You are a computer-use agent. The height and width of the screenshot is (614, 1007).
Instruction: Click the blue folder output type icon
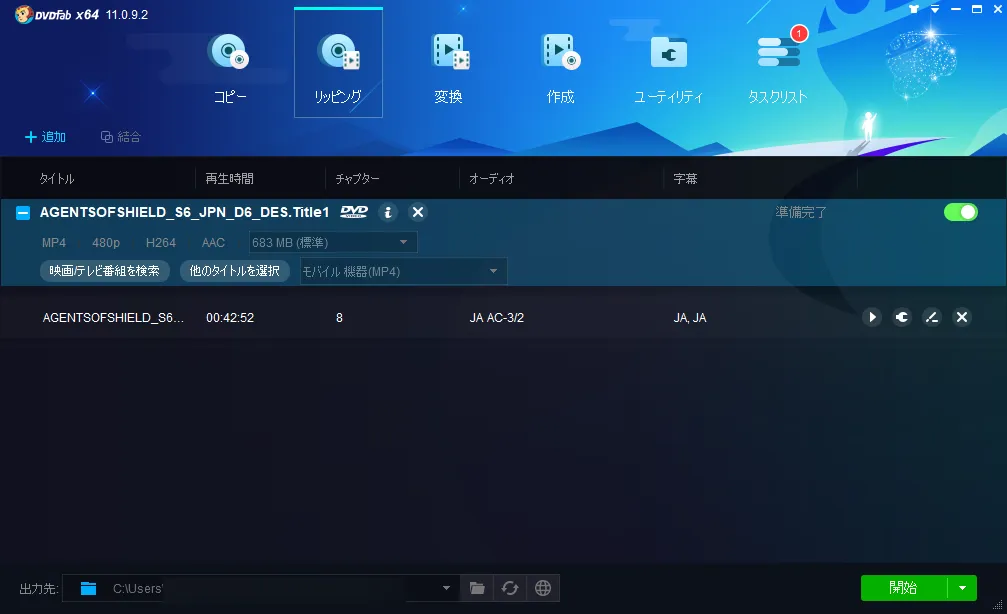89,588
